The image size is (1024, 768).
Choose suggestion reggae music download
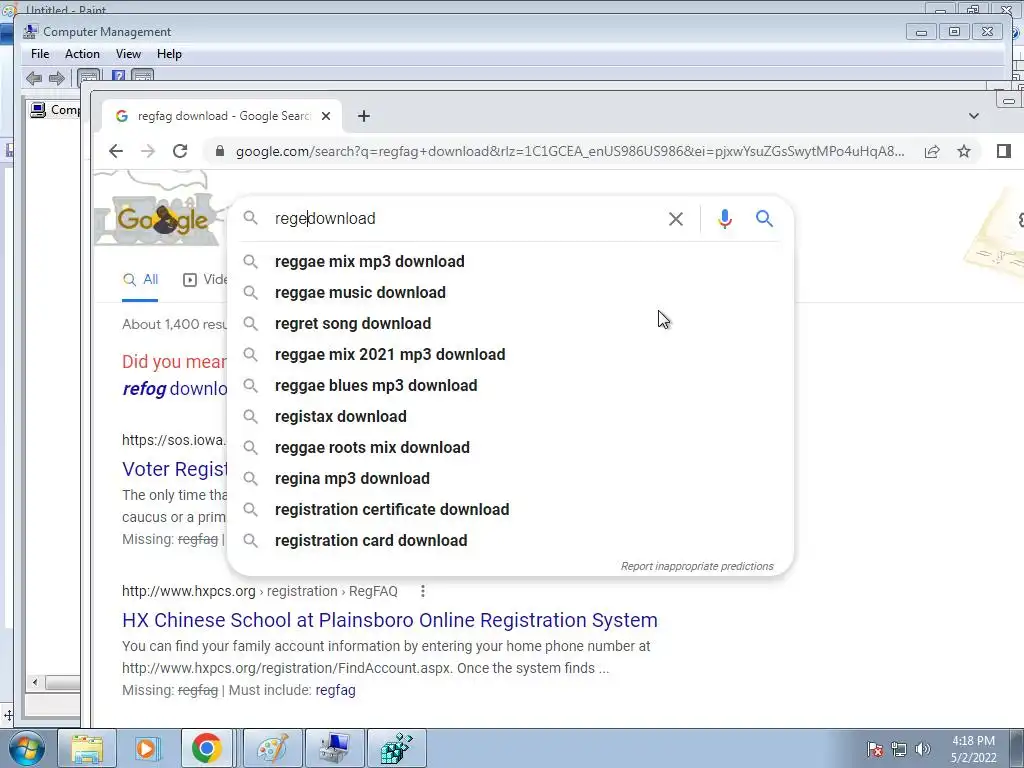pyautogui.click(x=510, y=293)
